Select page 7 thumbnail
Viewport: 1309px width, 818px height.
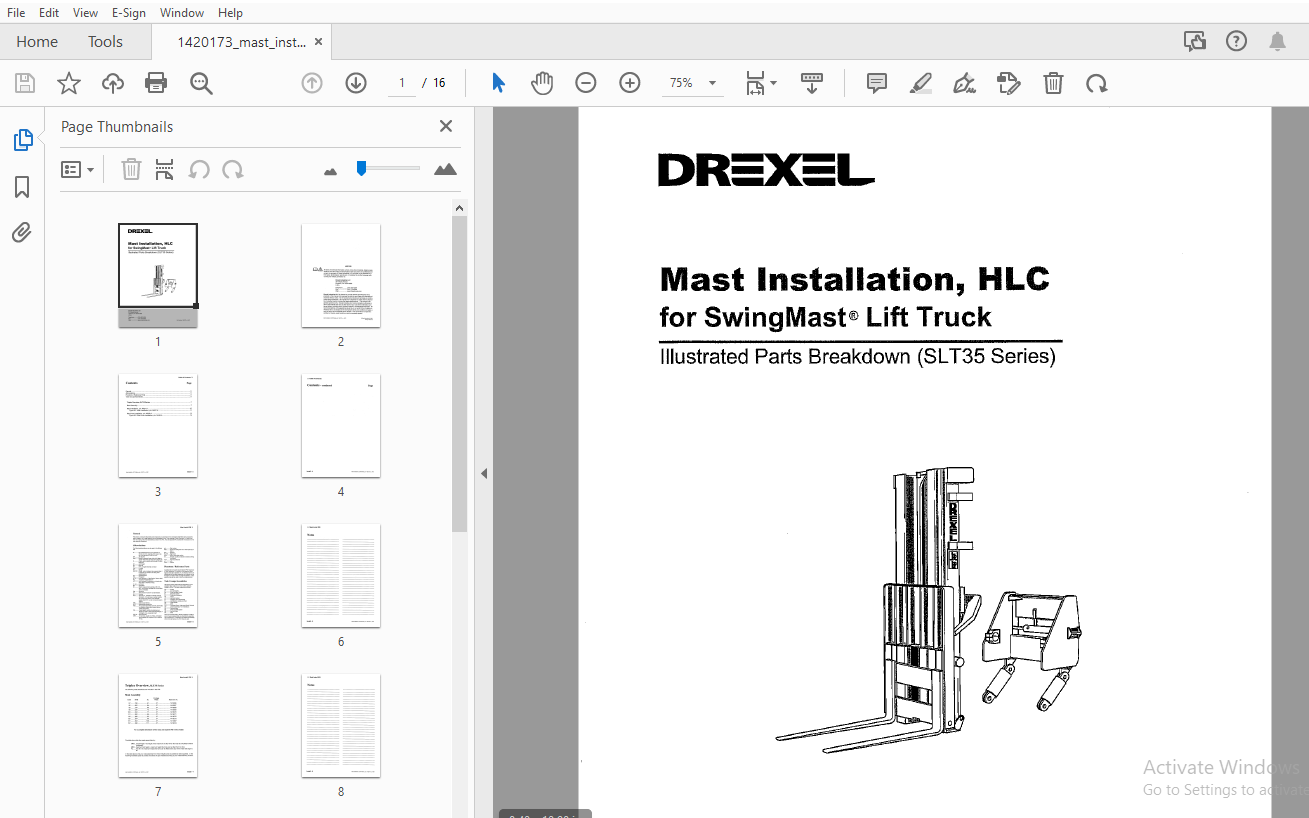(x=158, y=725)
